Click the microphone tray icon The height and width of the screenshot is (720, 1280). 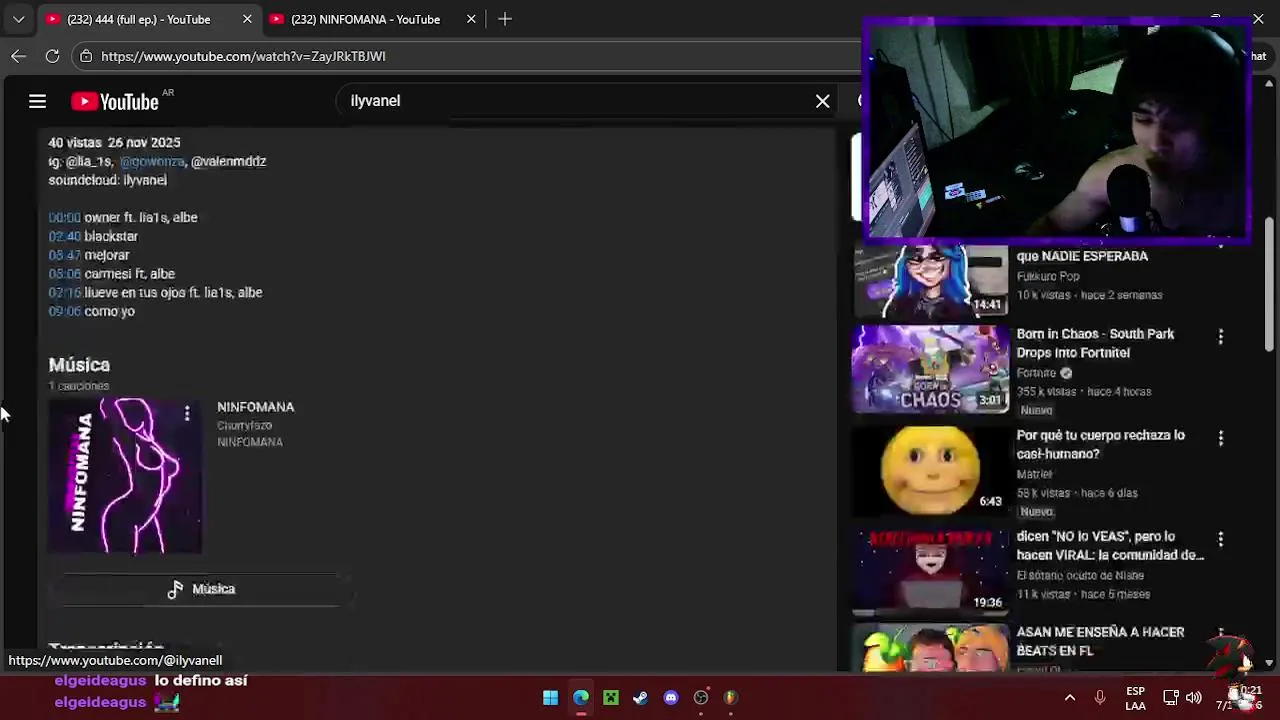click(x=1100, y=698)
